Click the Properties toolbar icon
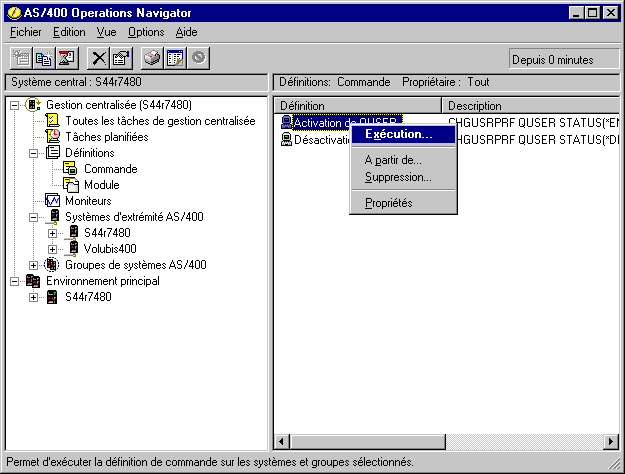Image resolution: width=625 pixels, height=474 pixels. pyautogui.click(x=121, y=58)
